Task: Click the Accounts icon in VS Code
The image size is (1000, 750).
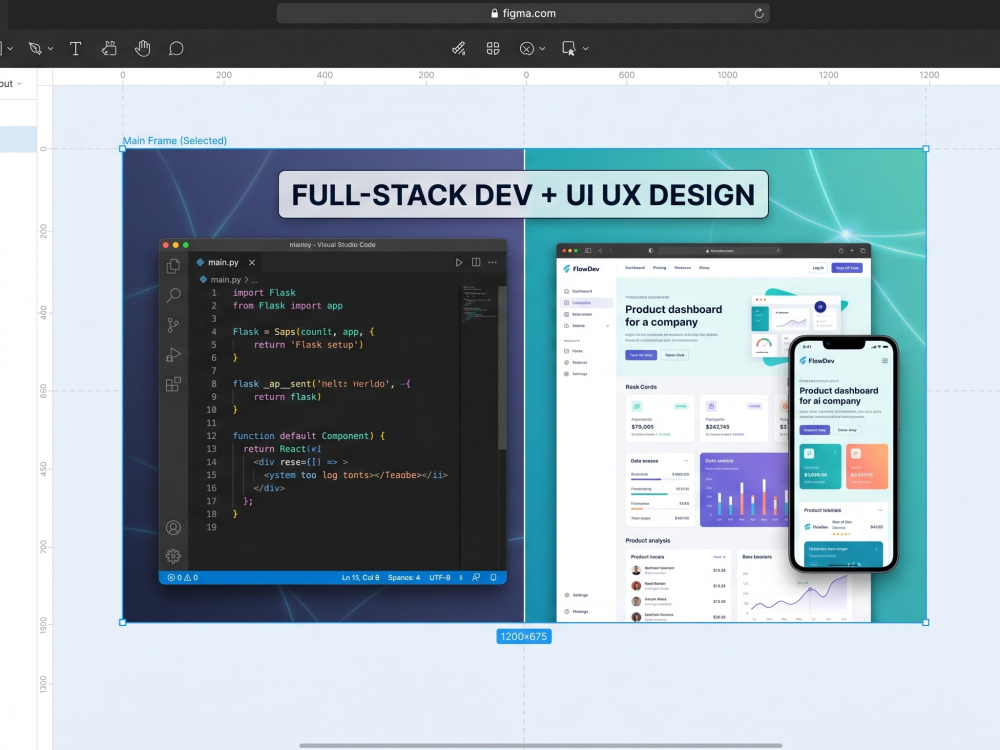Action: [x=173, y=527]
